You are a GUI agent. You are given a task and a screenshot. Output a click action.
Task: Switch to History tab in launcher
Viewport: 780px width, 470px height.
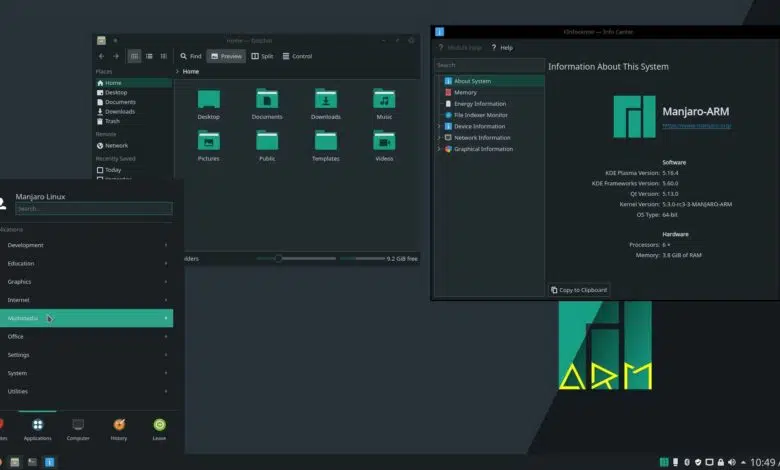(119, 429)
